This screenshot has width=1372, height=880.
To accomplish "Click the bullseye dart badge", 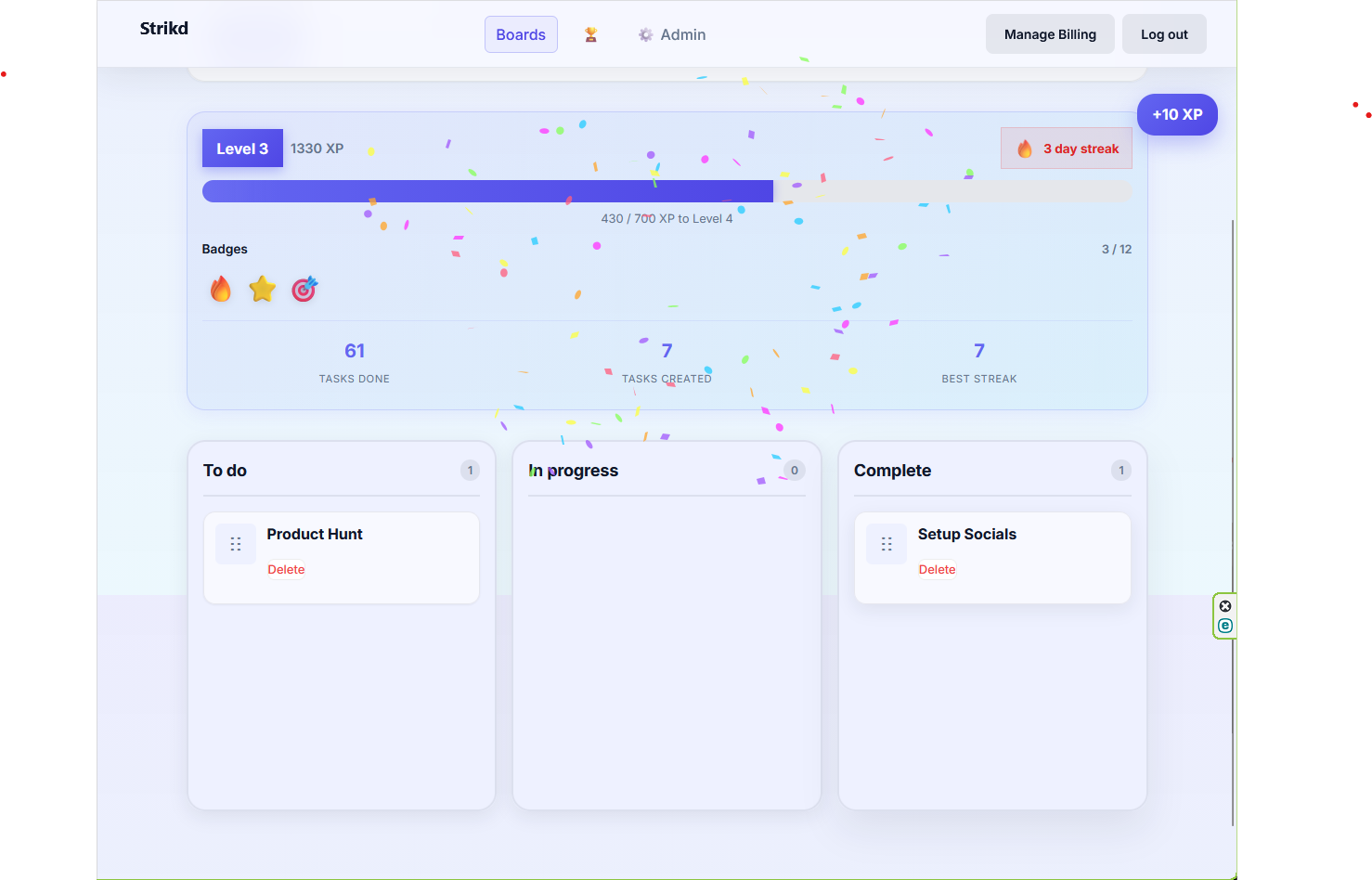I will click(x=304, y=289).
